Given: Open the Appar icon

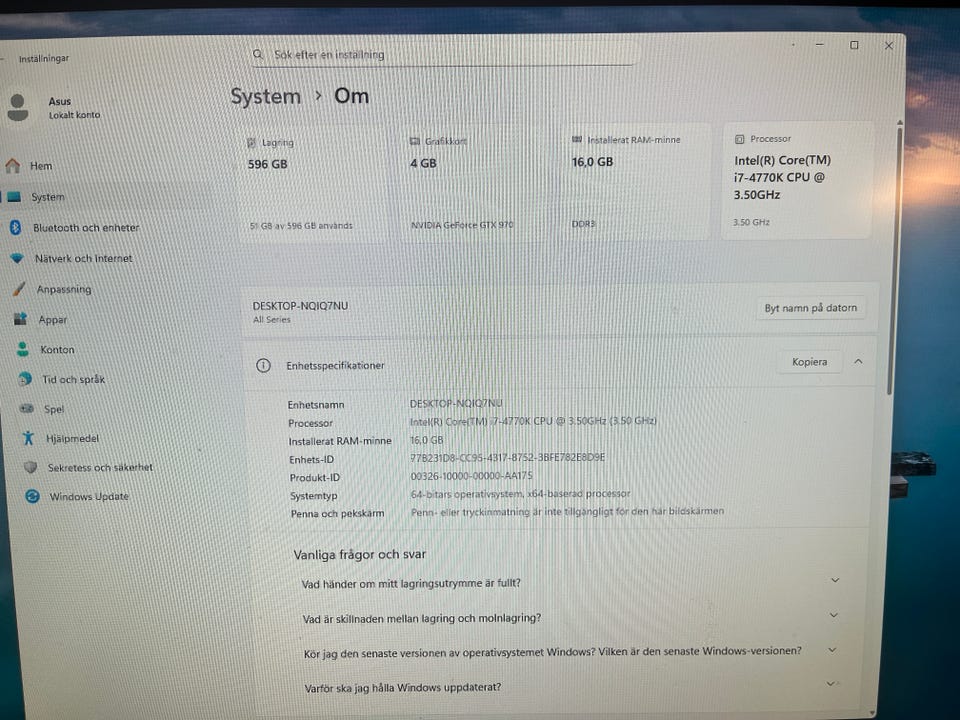Looking at the screenshot, I should (21, 318).
